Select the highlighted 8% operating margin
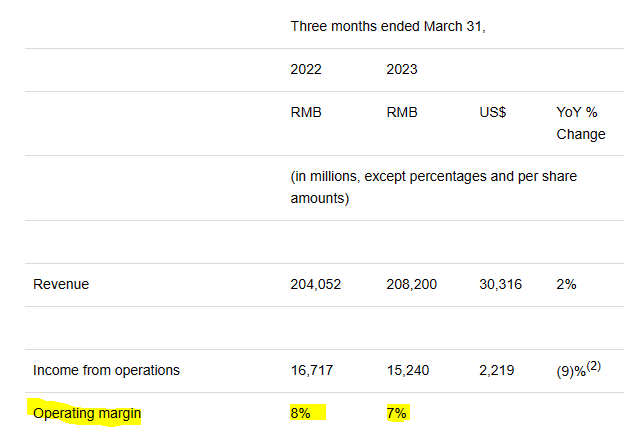 click(x=302, y=413)
